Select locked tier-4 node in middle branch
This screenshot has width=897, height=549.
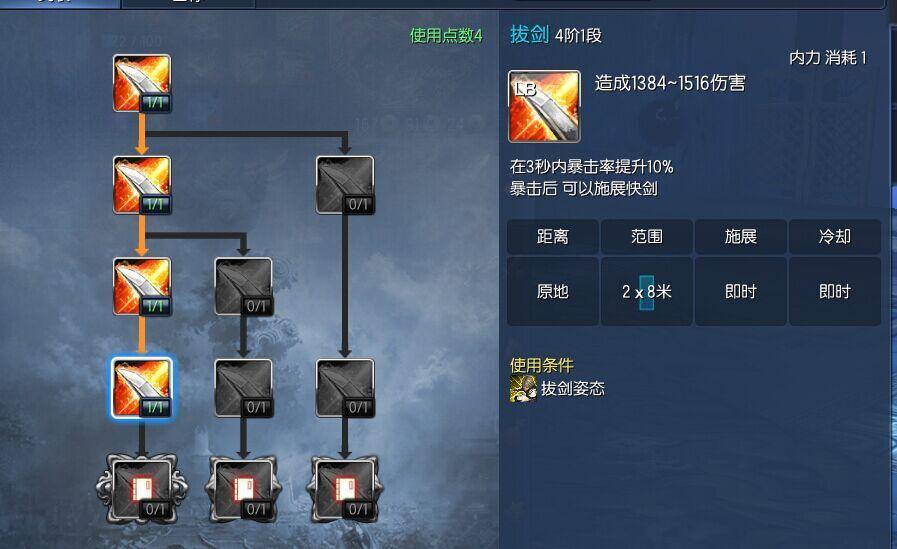(244, 388)
